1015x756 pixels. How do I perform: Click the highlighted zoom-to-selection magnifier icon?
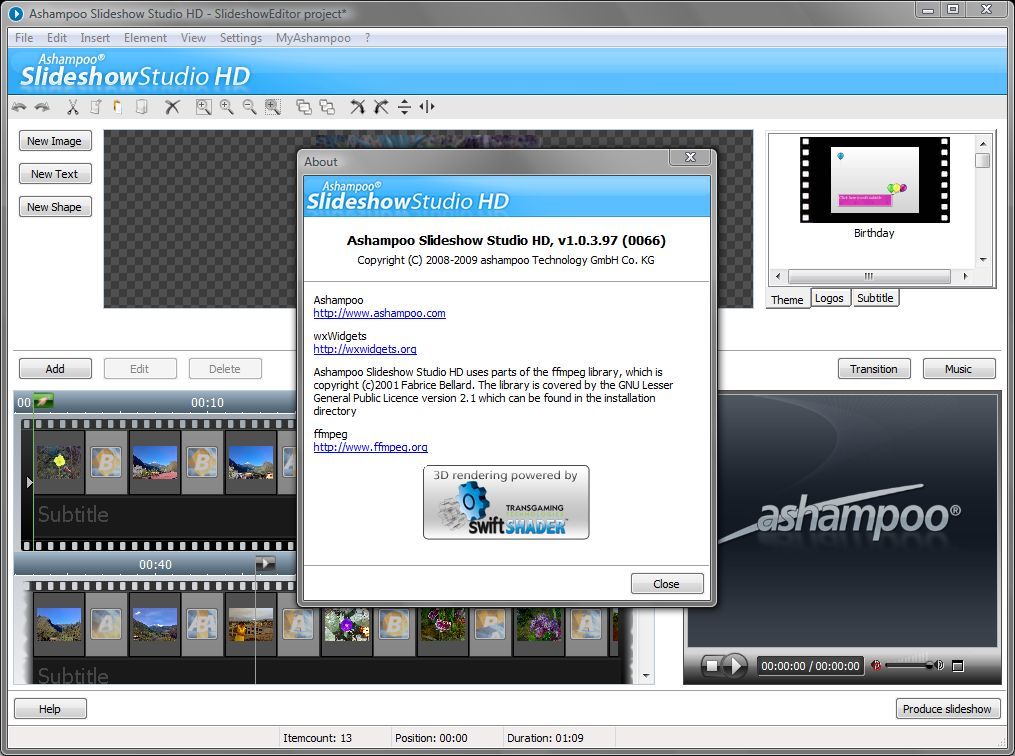272,106
